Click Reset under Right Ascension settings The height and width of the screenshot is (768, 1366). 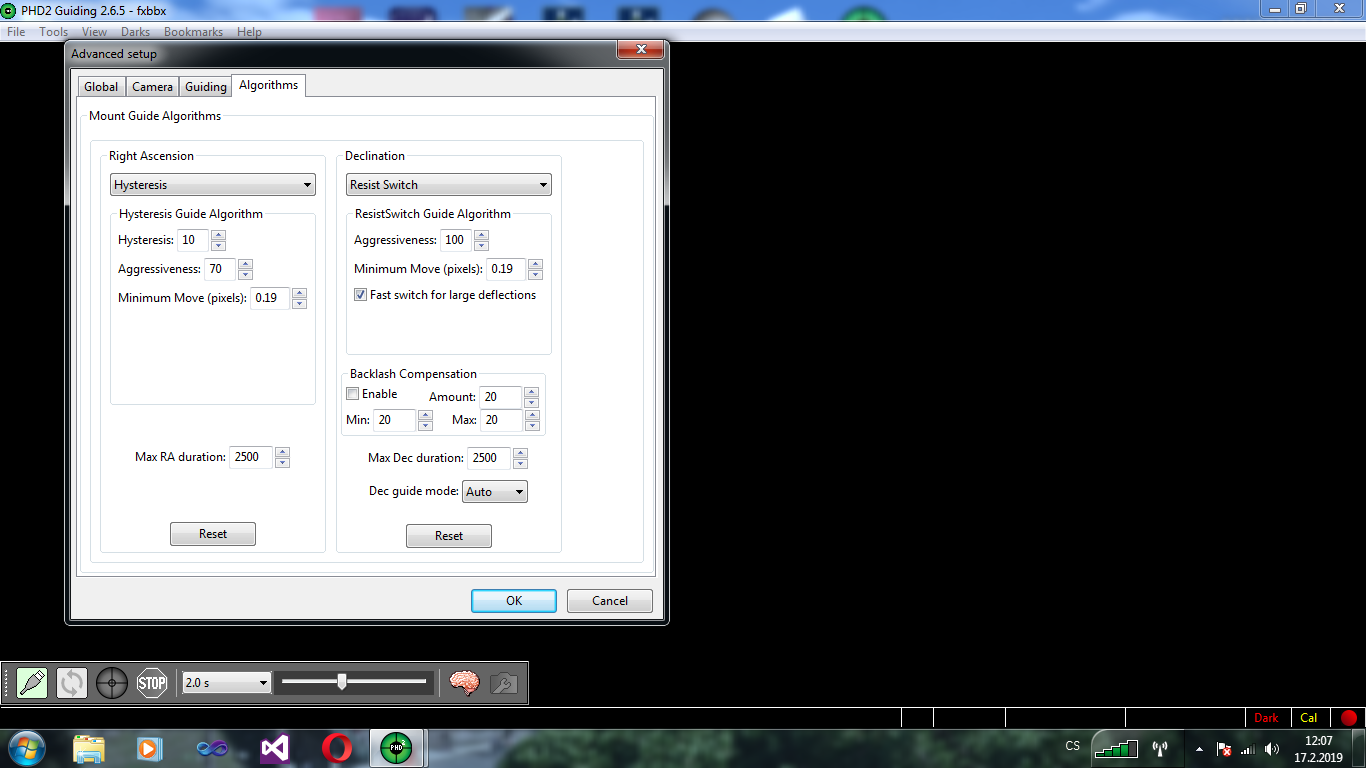pyautogui.click(x=213, y=534)
